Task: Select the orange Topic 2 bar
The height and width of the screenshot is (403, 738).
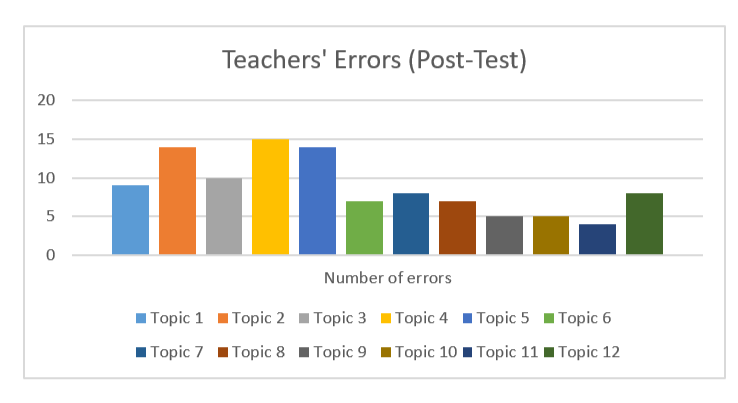Action: pyautogui.click(x=177, y=201)
